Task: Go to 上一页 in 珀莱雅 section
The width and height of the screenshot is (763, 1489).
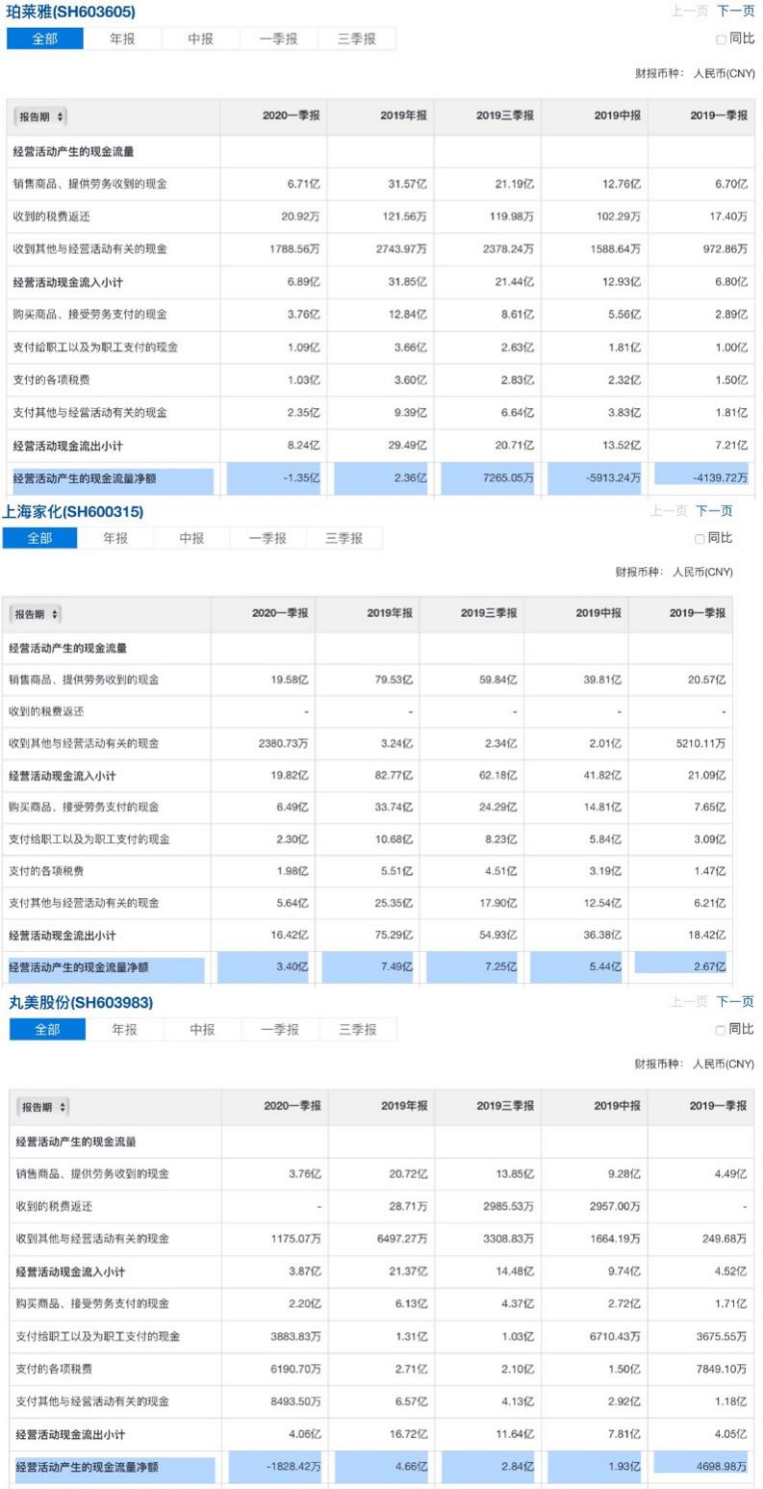Action: [x=690, y=11]
